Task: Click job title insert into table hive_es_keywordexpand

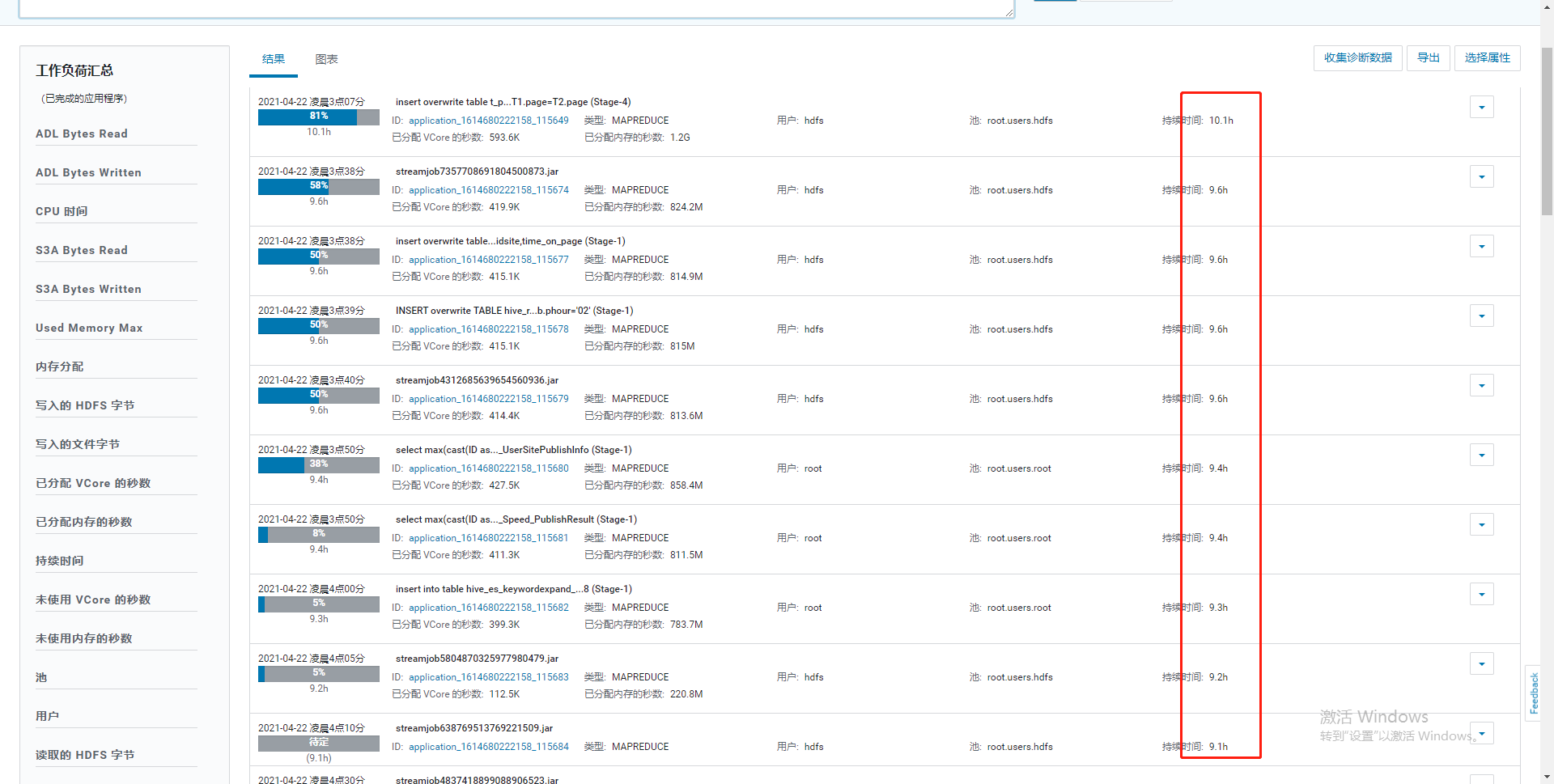Action: click(513, 589)
